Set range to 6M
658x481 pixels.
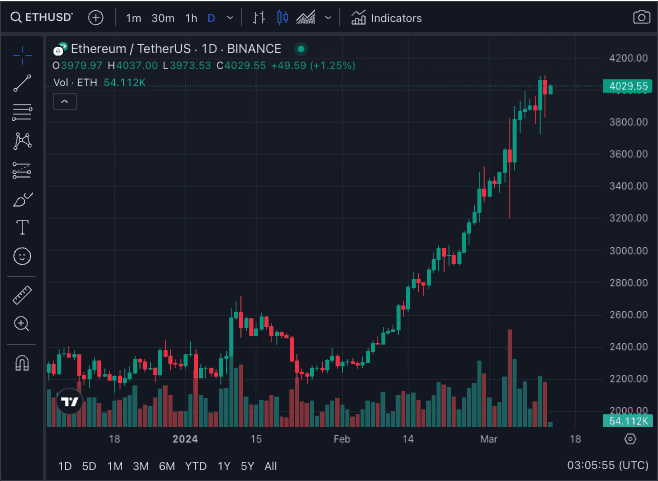(x=167, y=466)
